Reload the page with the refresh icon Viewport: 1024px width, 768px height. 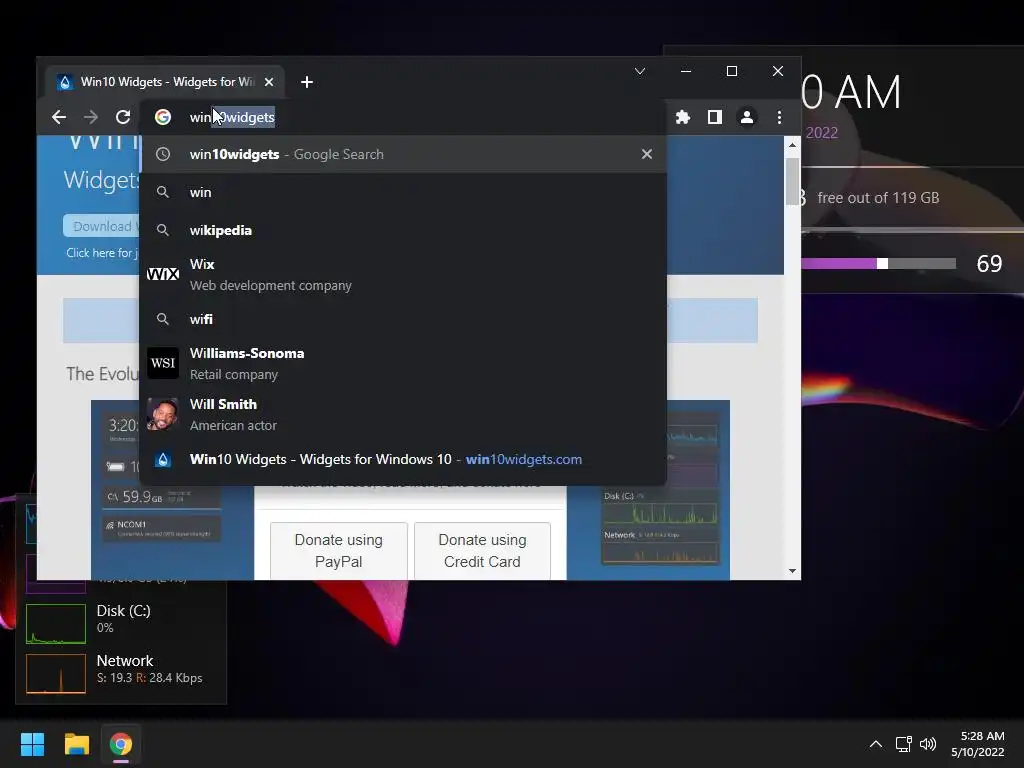123,117
